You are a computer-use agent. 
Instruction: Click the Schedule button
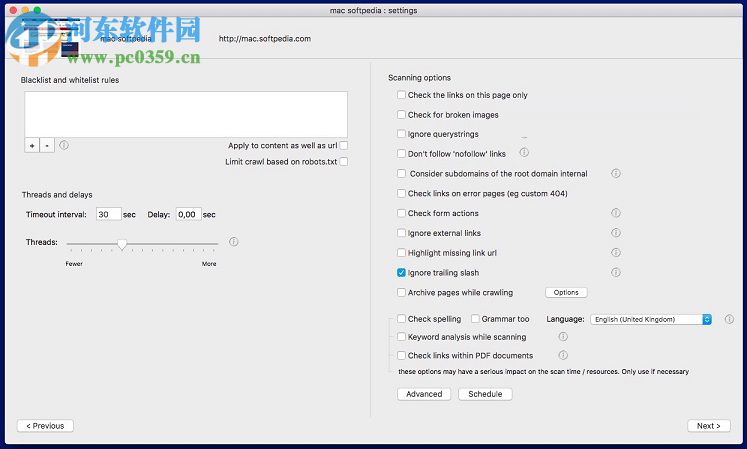click(x=485, y=394)
